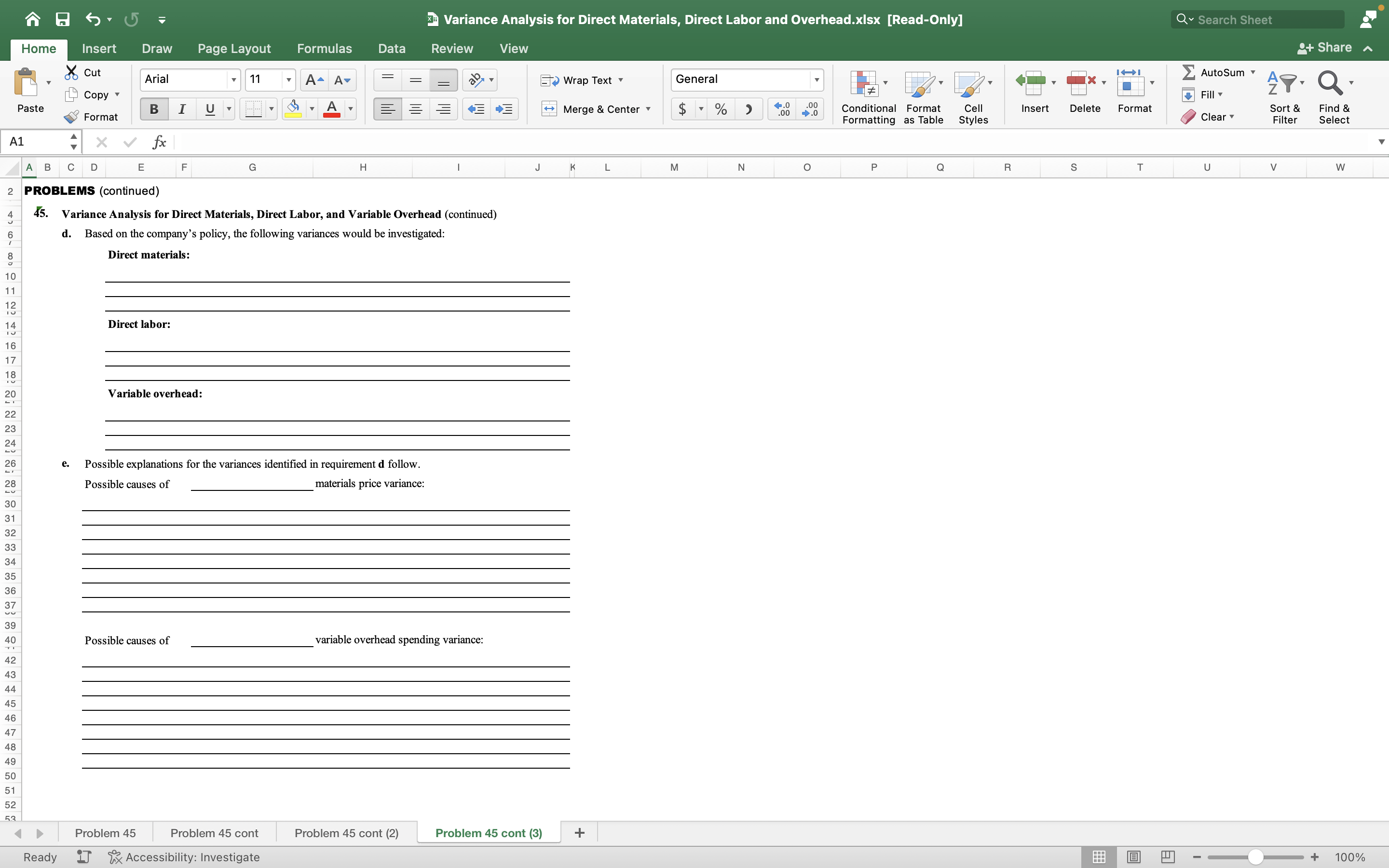Click Accessibility: Investigate in status bar
1389x868 pixels.
pyautogui.click(x=185, y=857)
